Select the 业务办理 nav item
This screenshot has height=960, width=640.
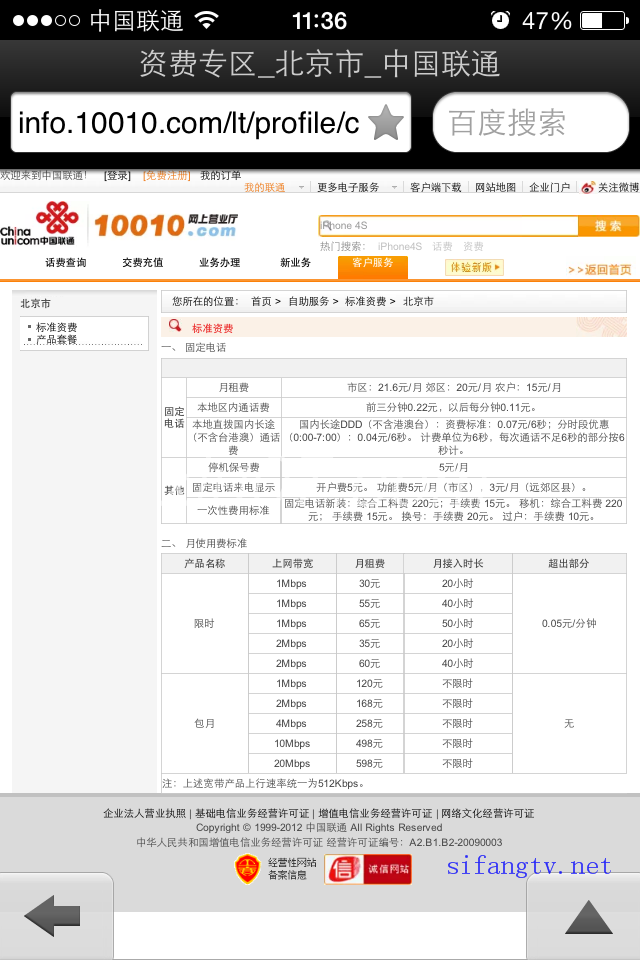point(219,263)
